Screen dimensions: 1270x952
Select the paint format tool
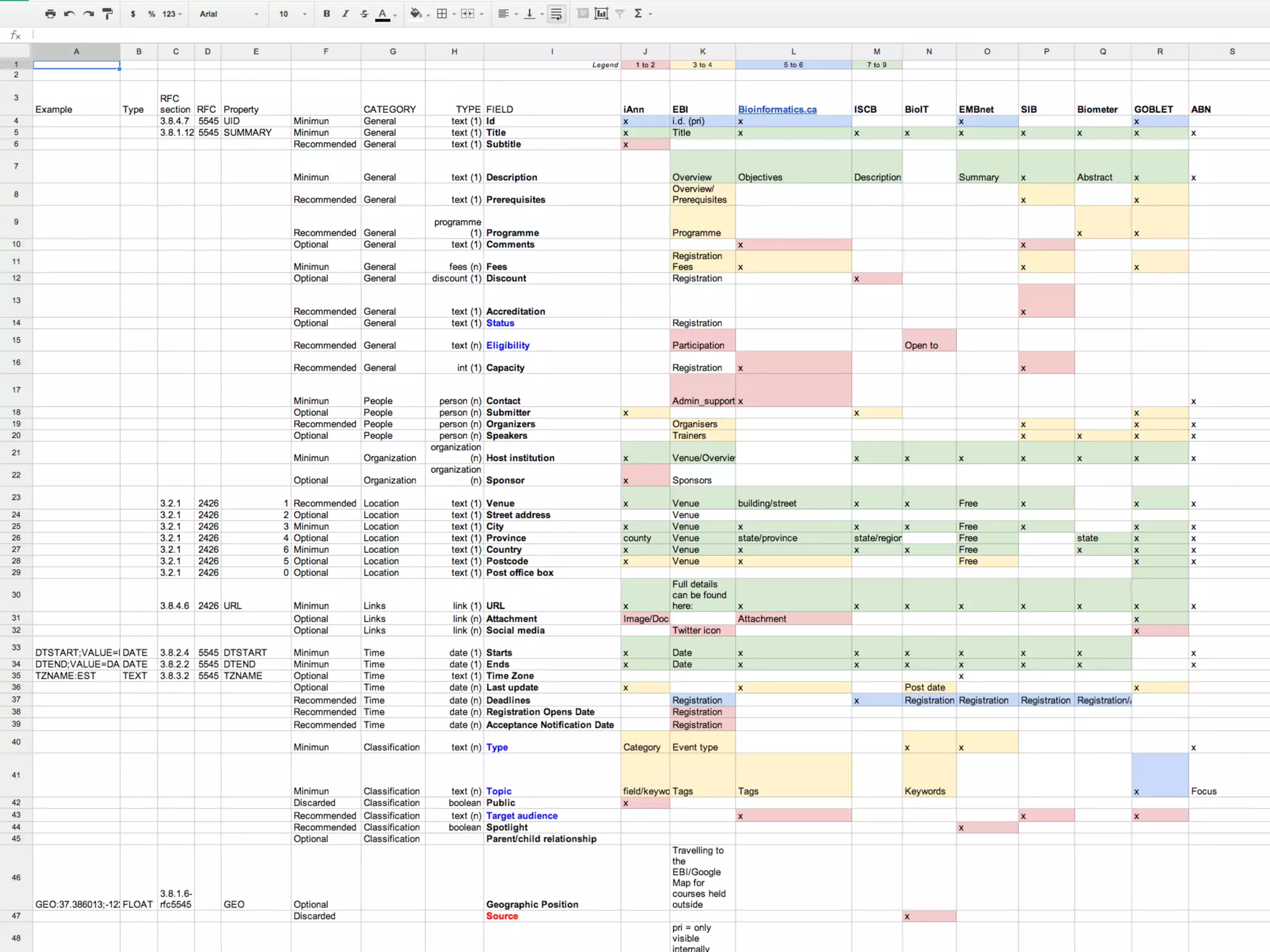click(x=107, y=14)
